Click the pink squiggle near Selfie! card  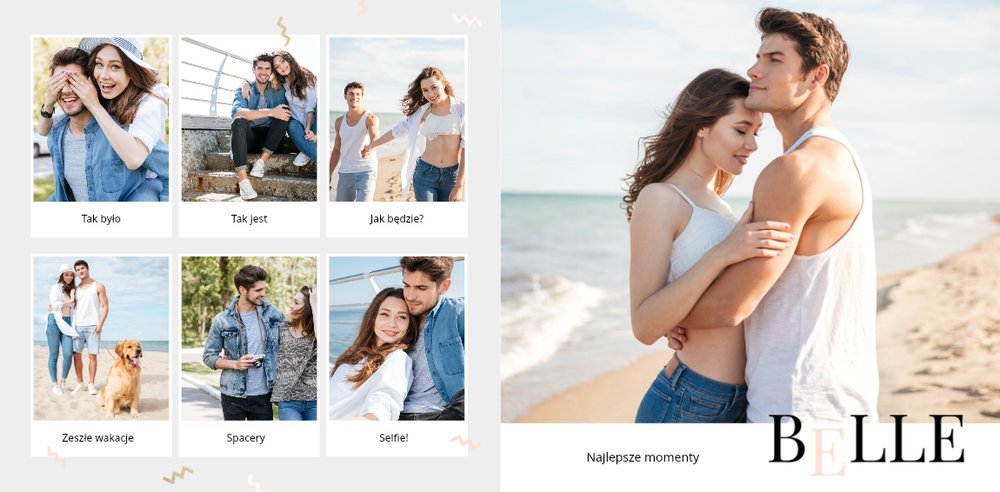coord(465,442)
